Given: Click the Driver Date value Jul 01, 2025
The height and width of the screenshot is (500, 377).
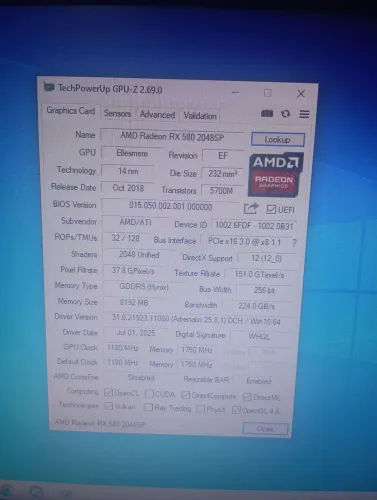Looking at the screenshot, I should [136, 333].
